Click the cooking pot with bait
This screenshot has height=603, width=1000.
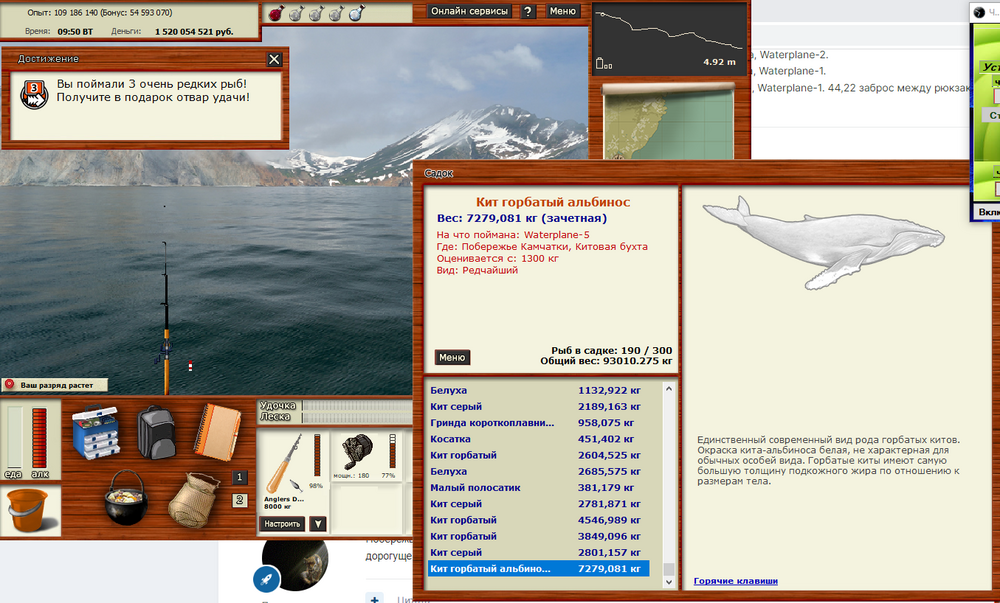coord(126,497)
